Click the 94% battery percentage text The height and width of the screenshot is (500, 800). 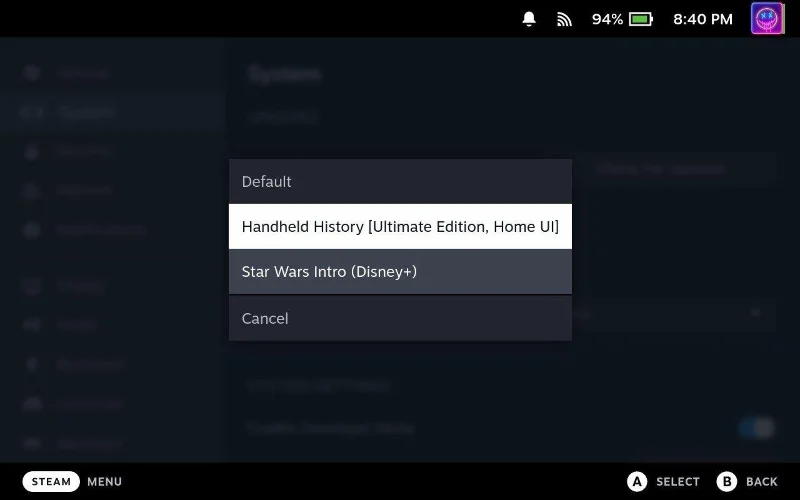[607, 19]
